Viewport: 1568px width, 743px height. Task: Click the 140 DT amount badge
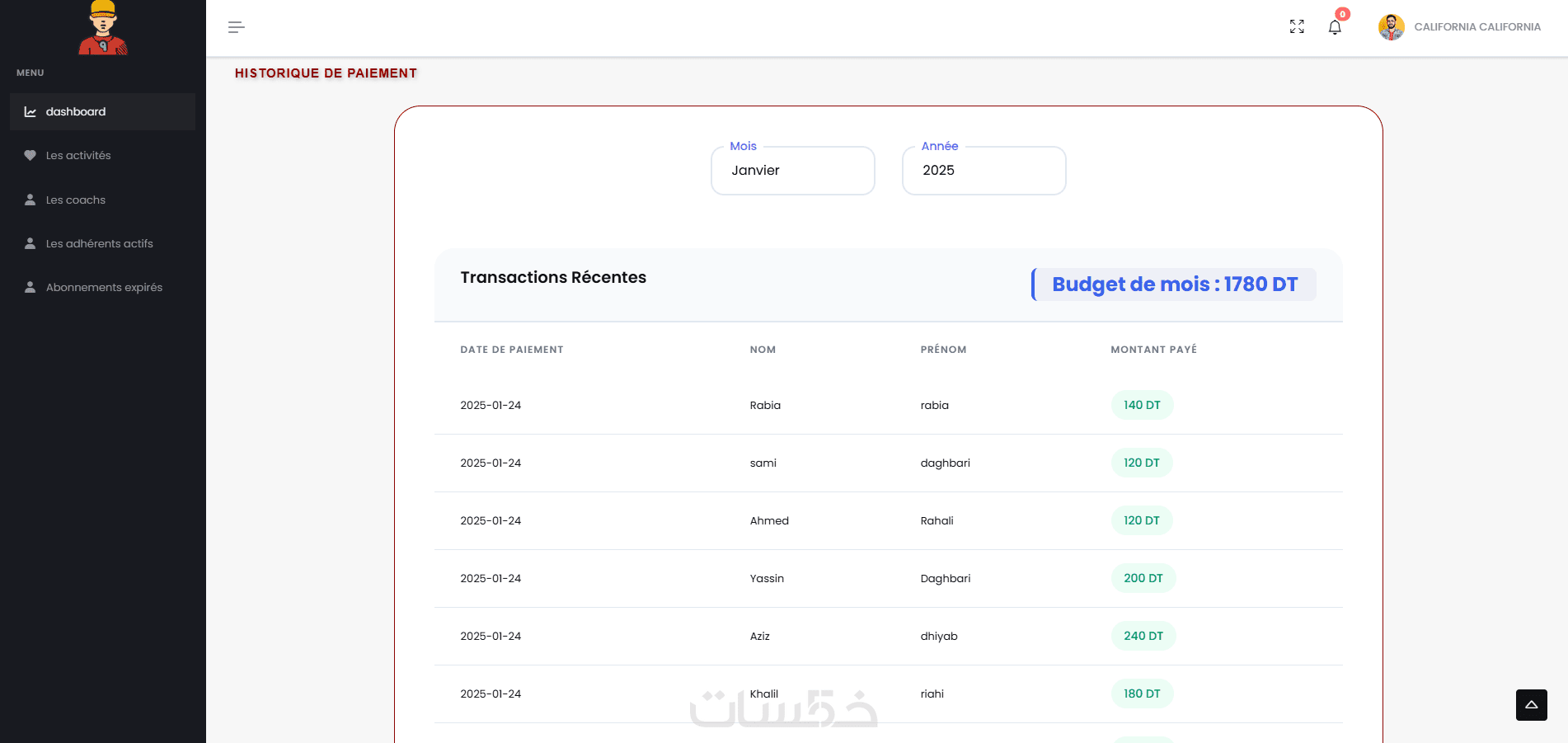[x=1142, y=405]
